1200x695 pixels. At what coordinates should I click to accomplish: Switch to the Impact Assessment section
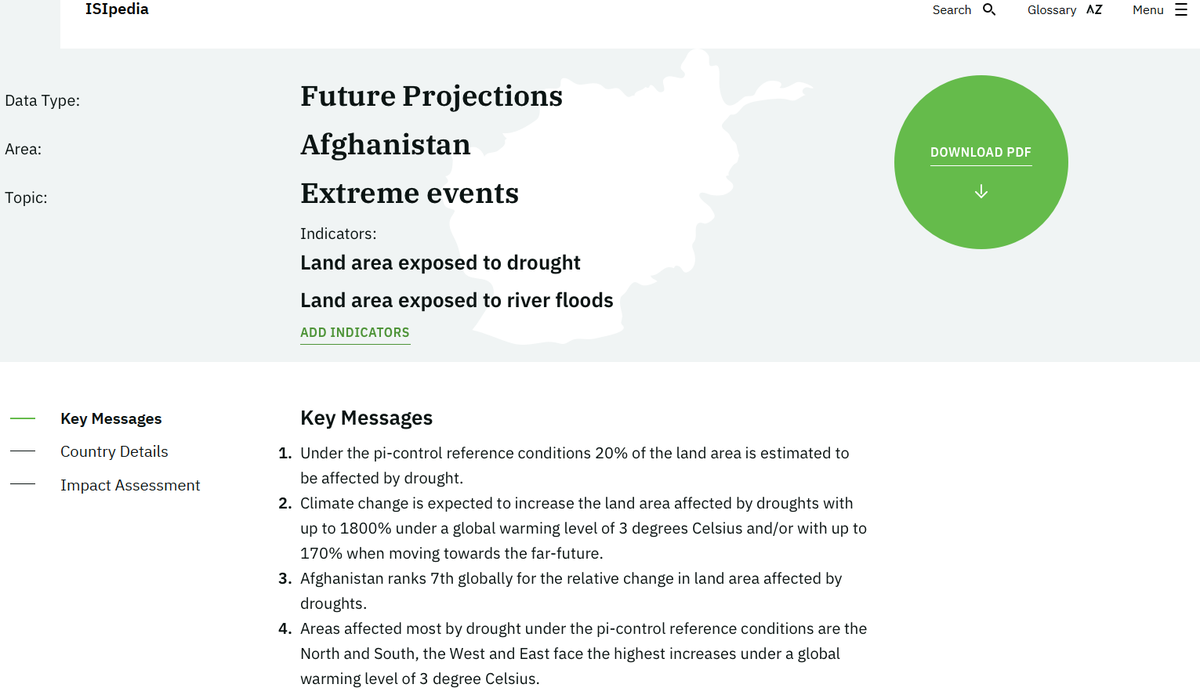[131, 484]
